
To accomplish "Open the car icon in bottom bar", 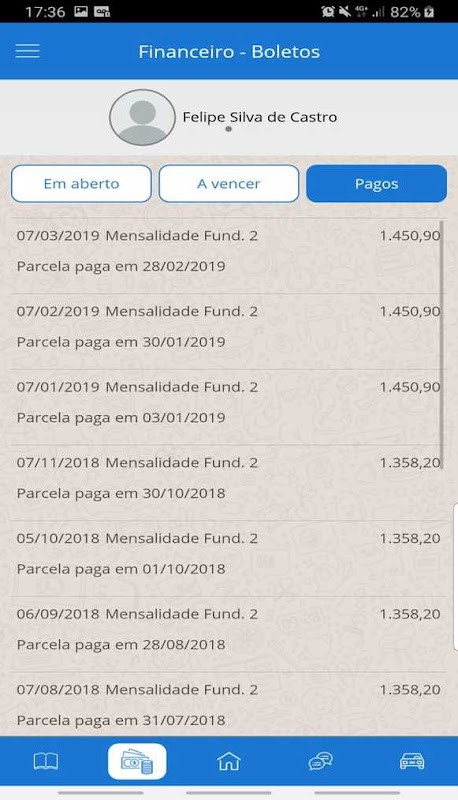I will [412, 762].
